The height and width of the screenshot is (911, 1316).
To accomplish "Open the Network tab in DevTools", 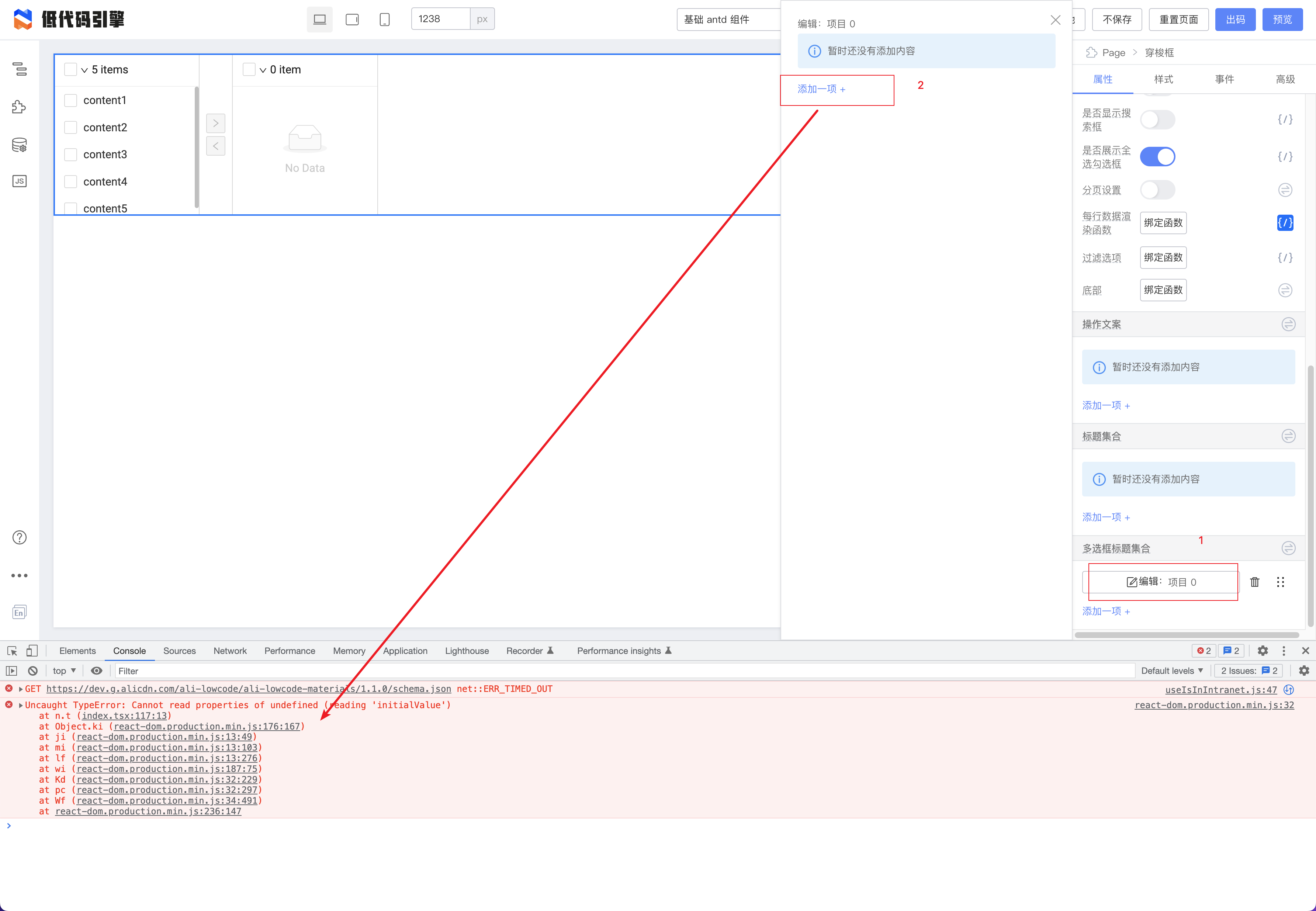I will pyautogui.click(x=230, y=651).
